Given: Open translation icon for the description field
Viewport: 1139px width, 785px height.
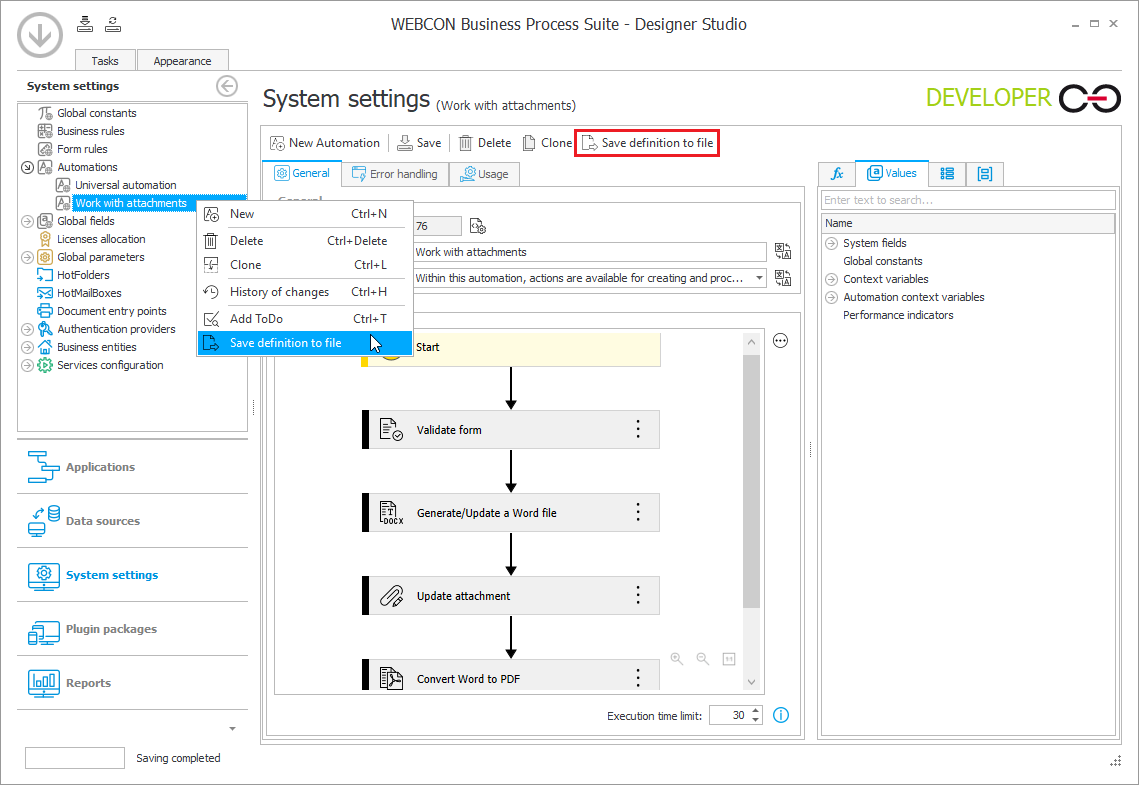Looking at the screenshot, I should (783, 277).
